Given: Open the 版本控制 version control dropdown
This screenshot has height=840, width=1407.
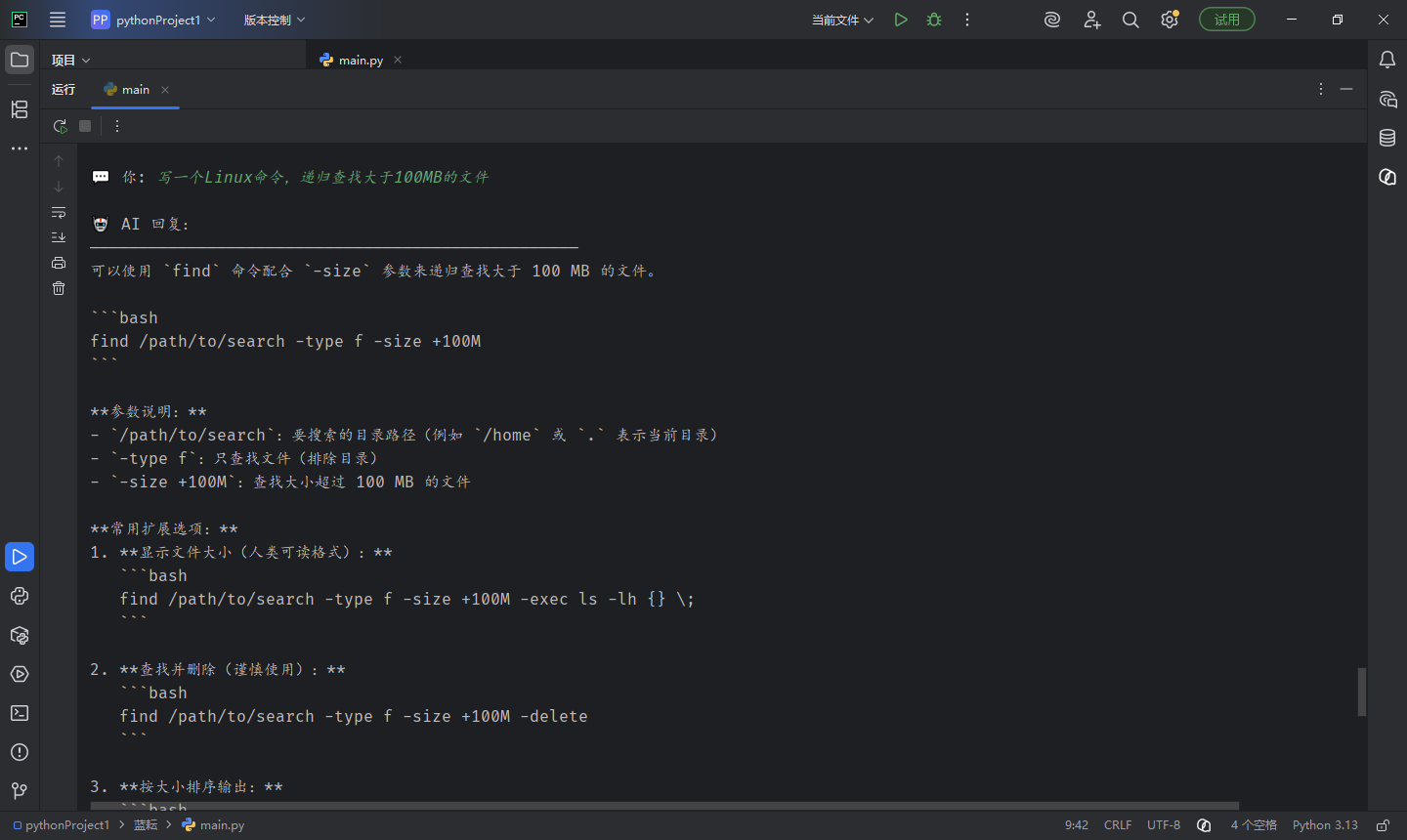Looking at the screenshot, I should tap(275, 20).
